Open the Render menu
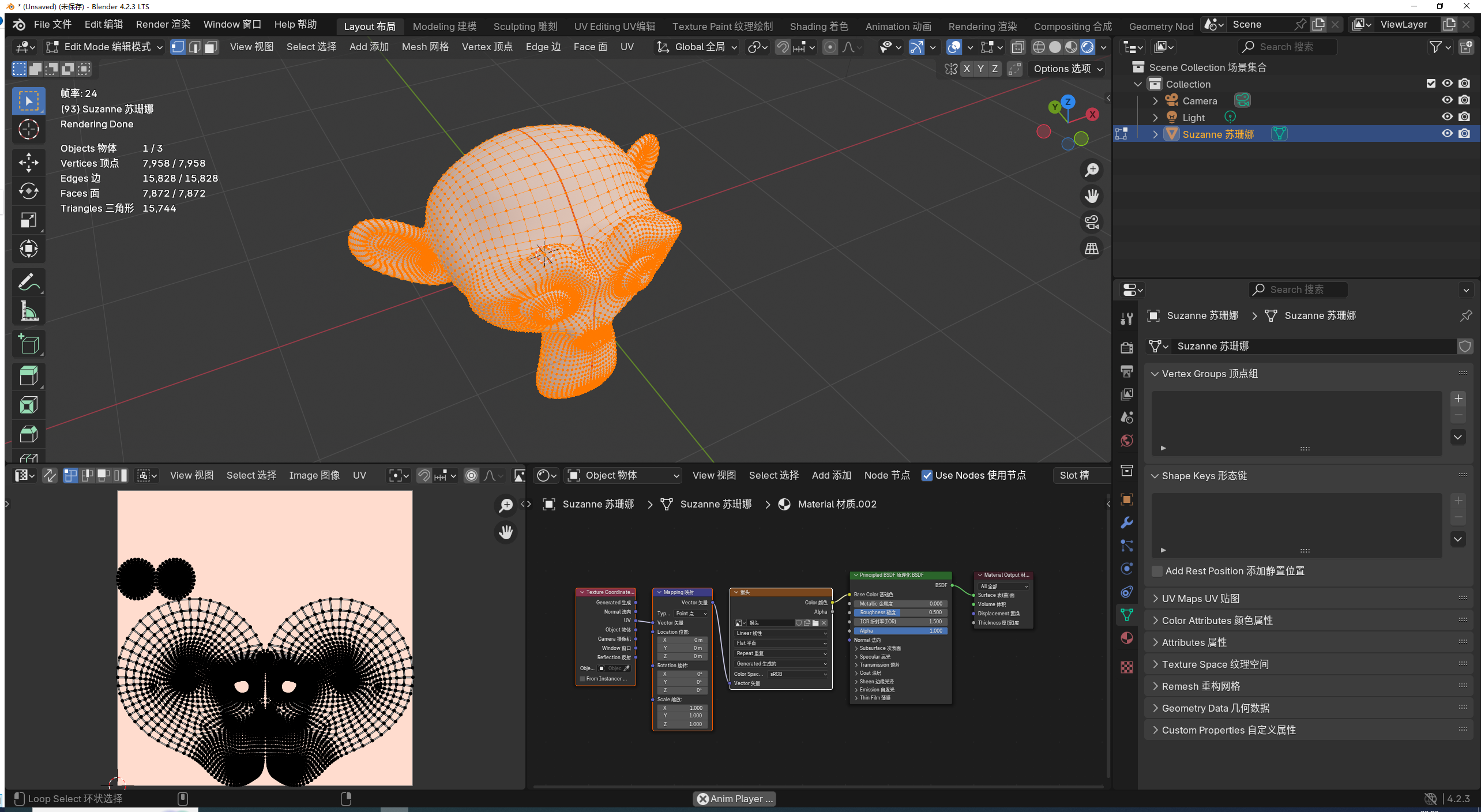This screenshot has height=812, width=1481. click(x=163, y=24)
